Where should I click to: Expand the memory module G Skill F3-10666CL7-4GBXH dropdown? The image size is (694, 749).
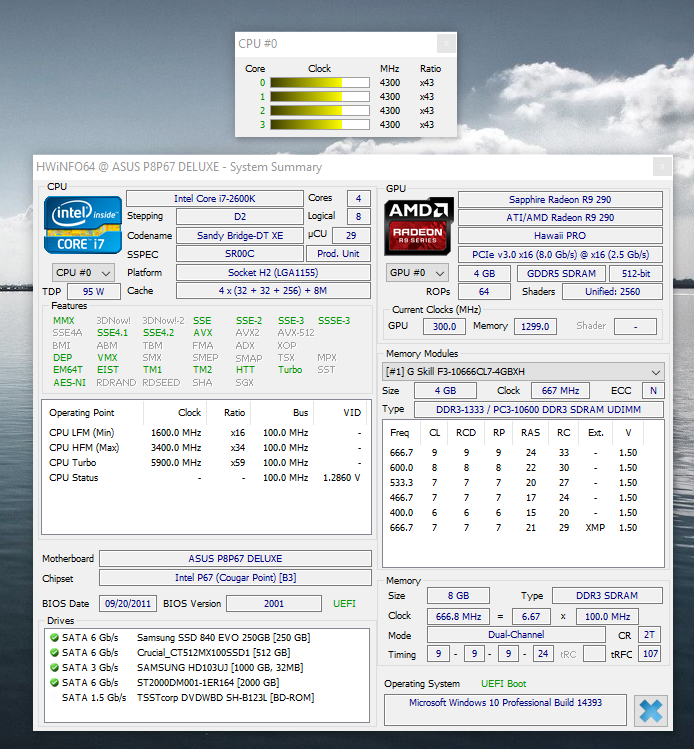[x=523, y=372]
